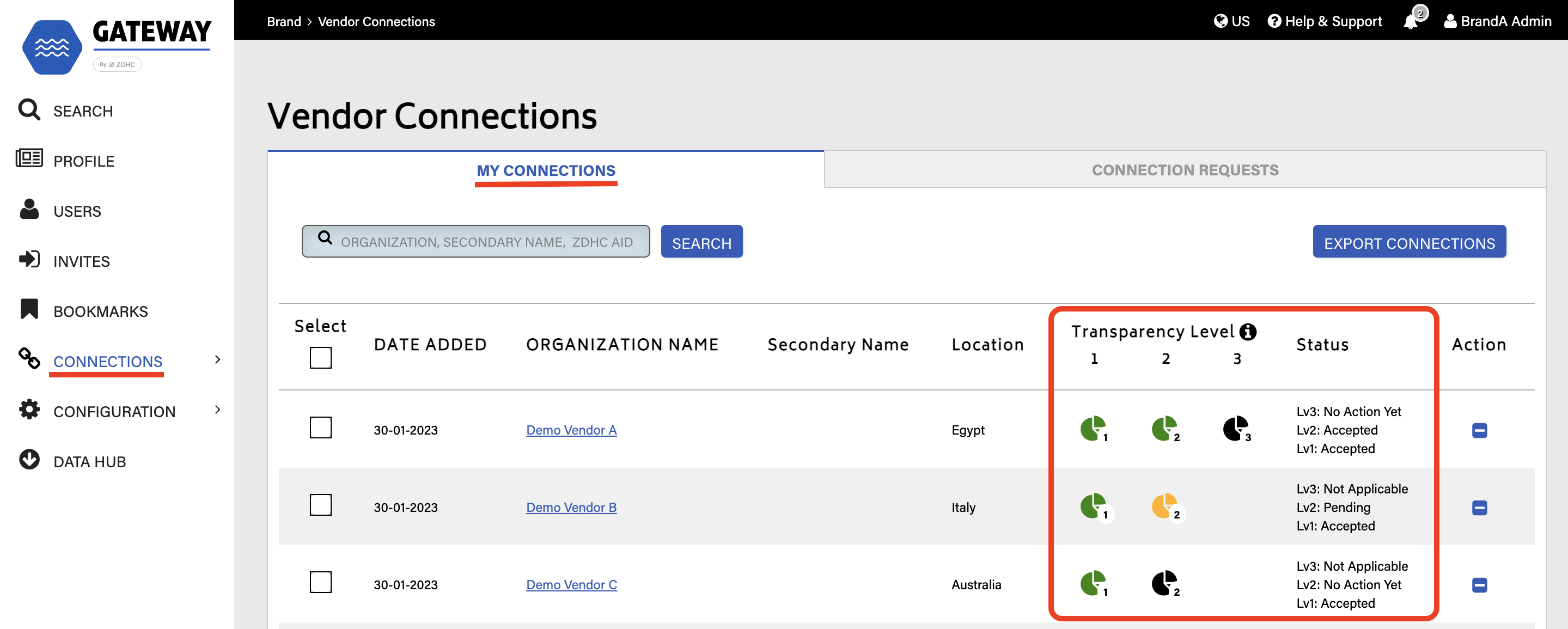Viewport: 1568px width, 629px height.
Task: Tick the checkbox for Demo Vendor A
Action: 320,428
